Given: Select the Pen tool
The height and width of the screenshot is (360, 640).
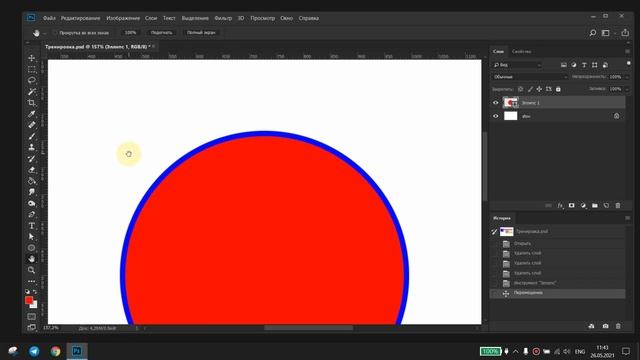Looking at the screenshot, I should (31, 214).
